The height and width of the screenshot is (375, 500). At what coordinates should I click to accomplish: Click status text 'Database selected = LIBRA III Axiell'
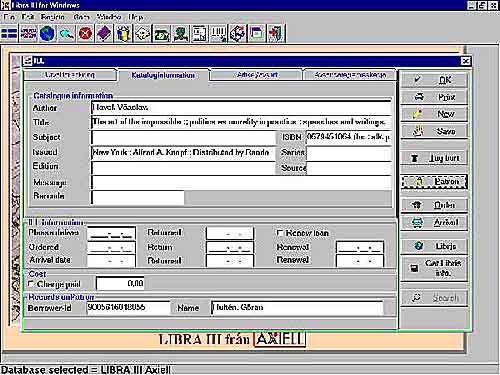click(86, 370)
